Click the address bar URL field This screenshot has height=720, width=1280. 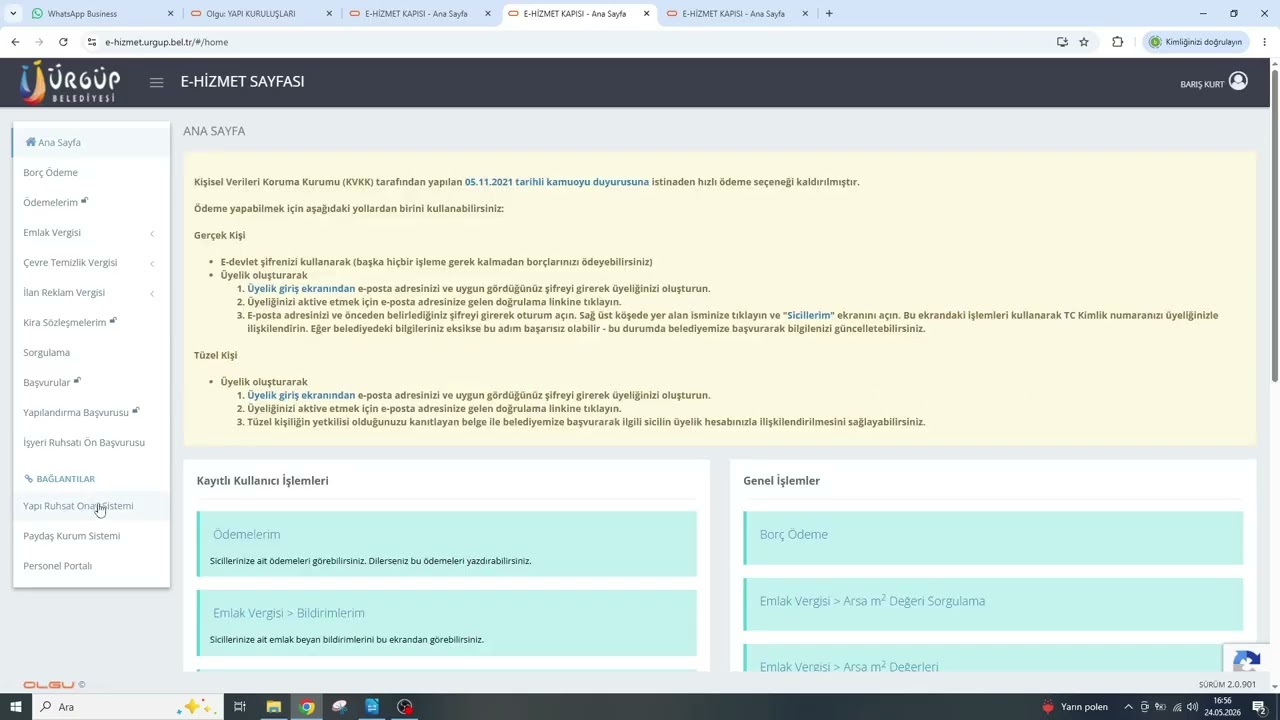[x=570, y=42]
